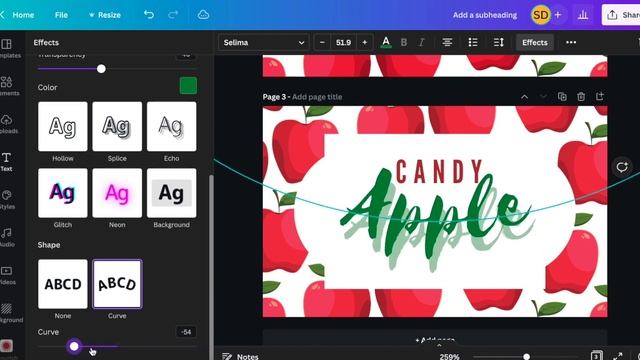The image size is (640, 360).
Task: Select the Neon text effect
Action: [117, 193]
